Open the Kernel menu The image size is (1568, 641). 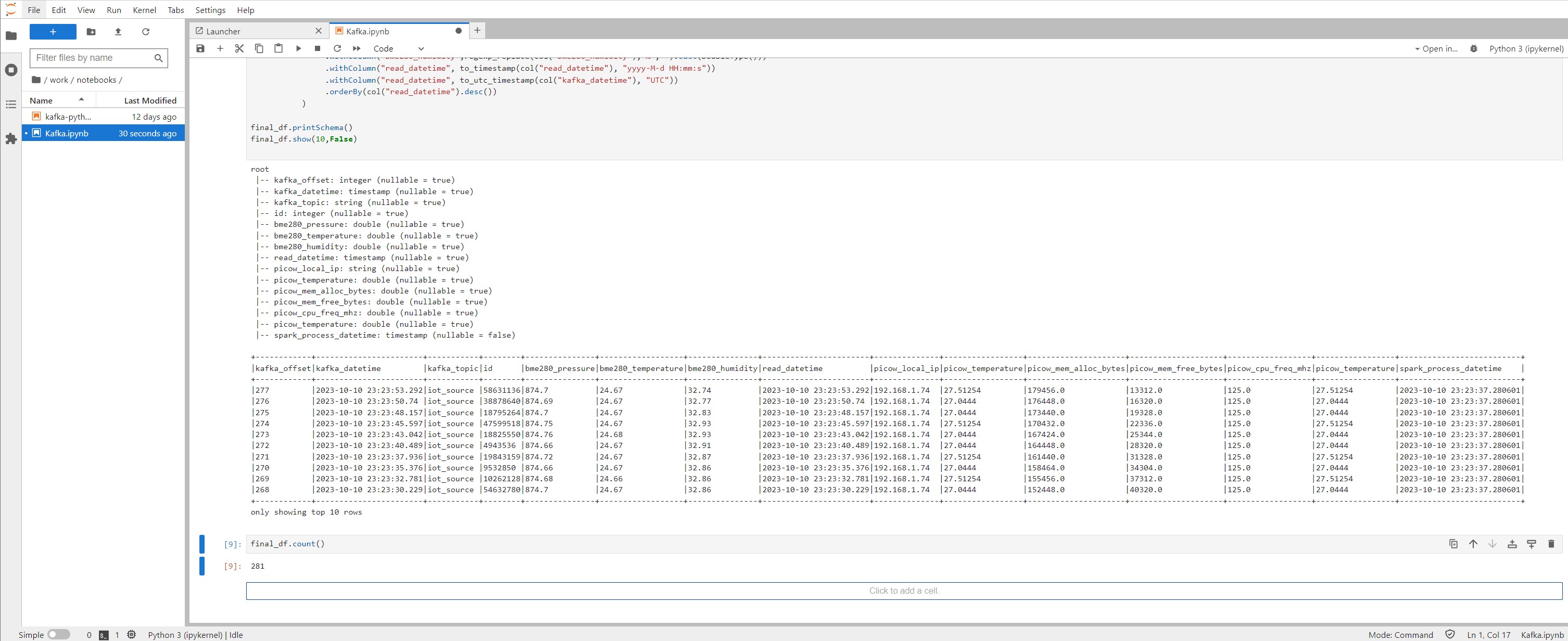point(144,10)
